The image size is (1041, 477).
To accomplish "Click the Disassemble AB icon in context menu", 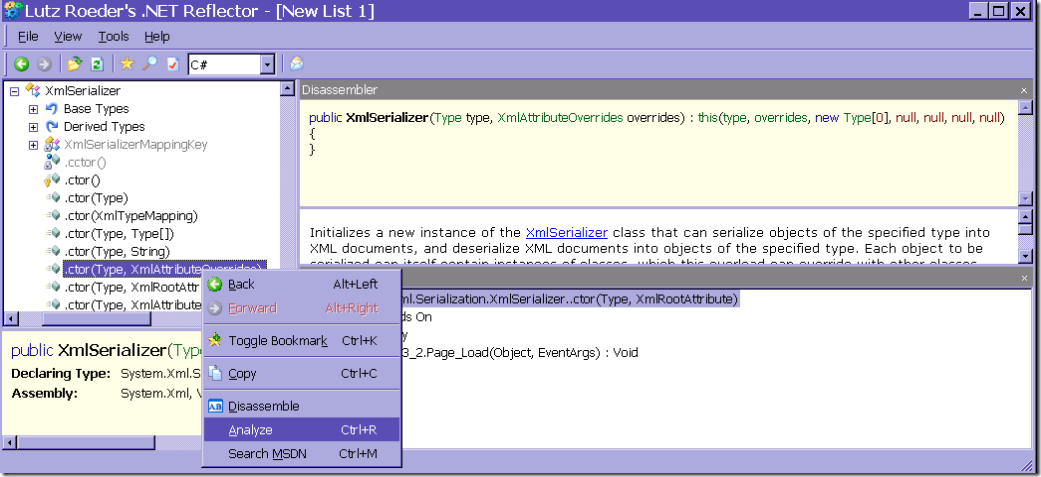I will (x=215, y=406).
